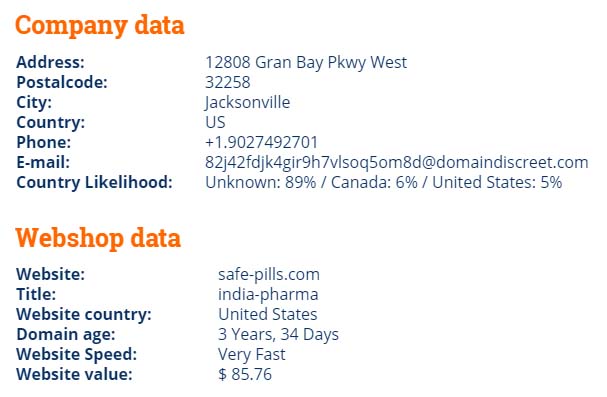Click the Company data heading
This screenshot has width=607, height=397.
point(99,26)
